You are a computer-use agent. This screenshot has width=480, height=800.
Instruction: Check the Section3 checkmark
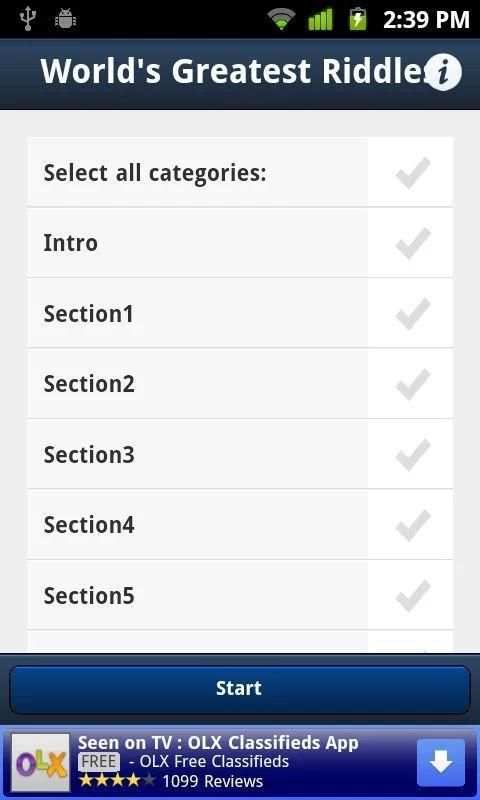click(413, 455)
